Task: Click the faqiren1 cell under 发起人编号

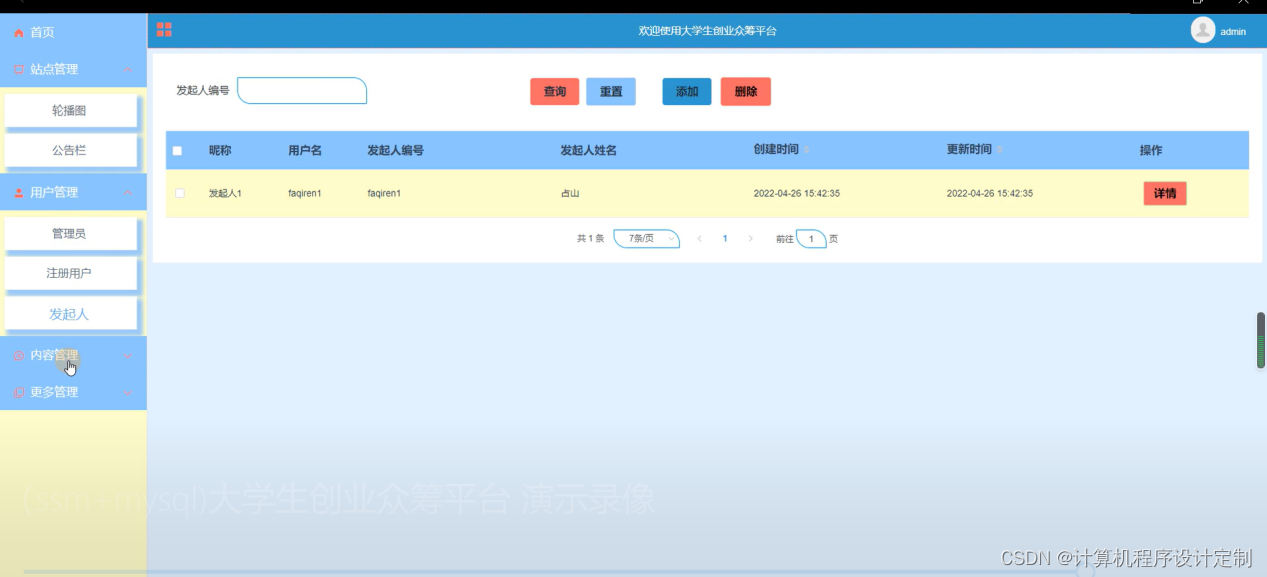Action: point(384,193)
